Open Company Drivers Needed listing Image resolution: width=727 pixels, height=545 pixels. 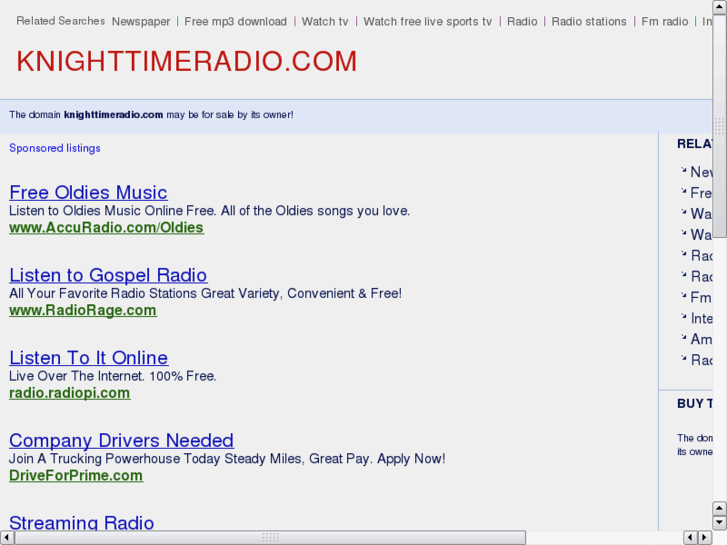pos(121,440)
